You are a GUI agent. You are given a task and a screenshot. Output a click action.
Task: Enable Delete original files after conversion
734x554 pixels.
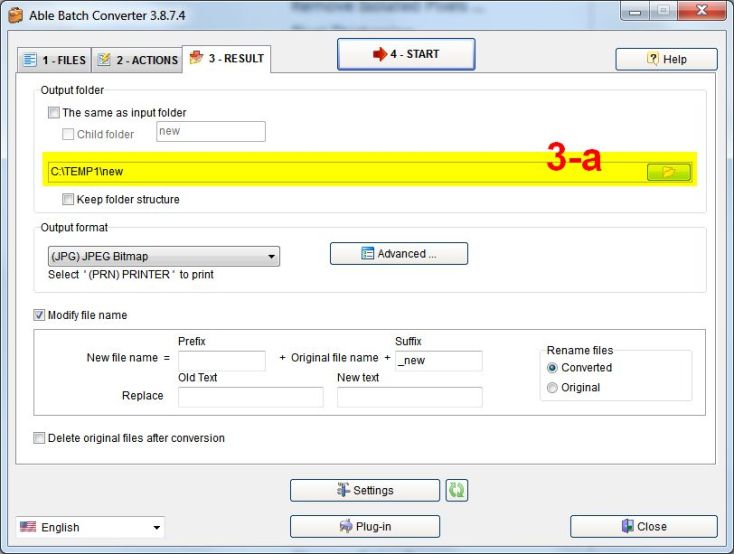pyautogui.click(x=39, y=438)
